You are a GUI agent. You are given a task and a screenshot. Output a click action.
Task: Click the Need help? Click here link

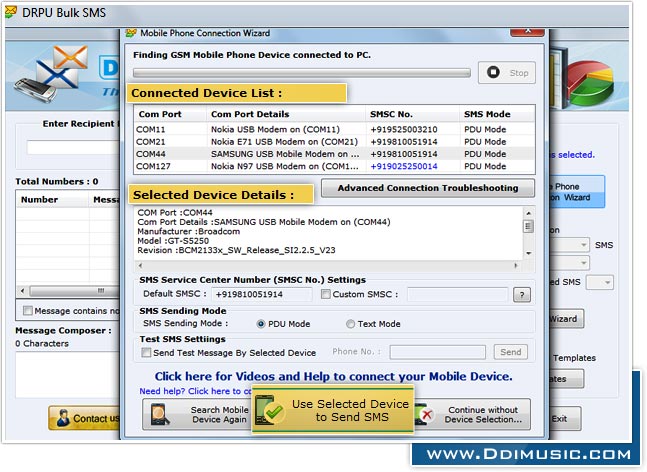click(195, 391)
